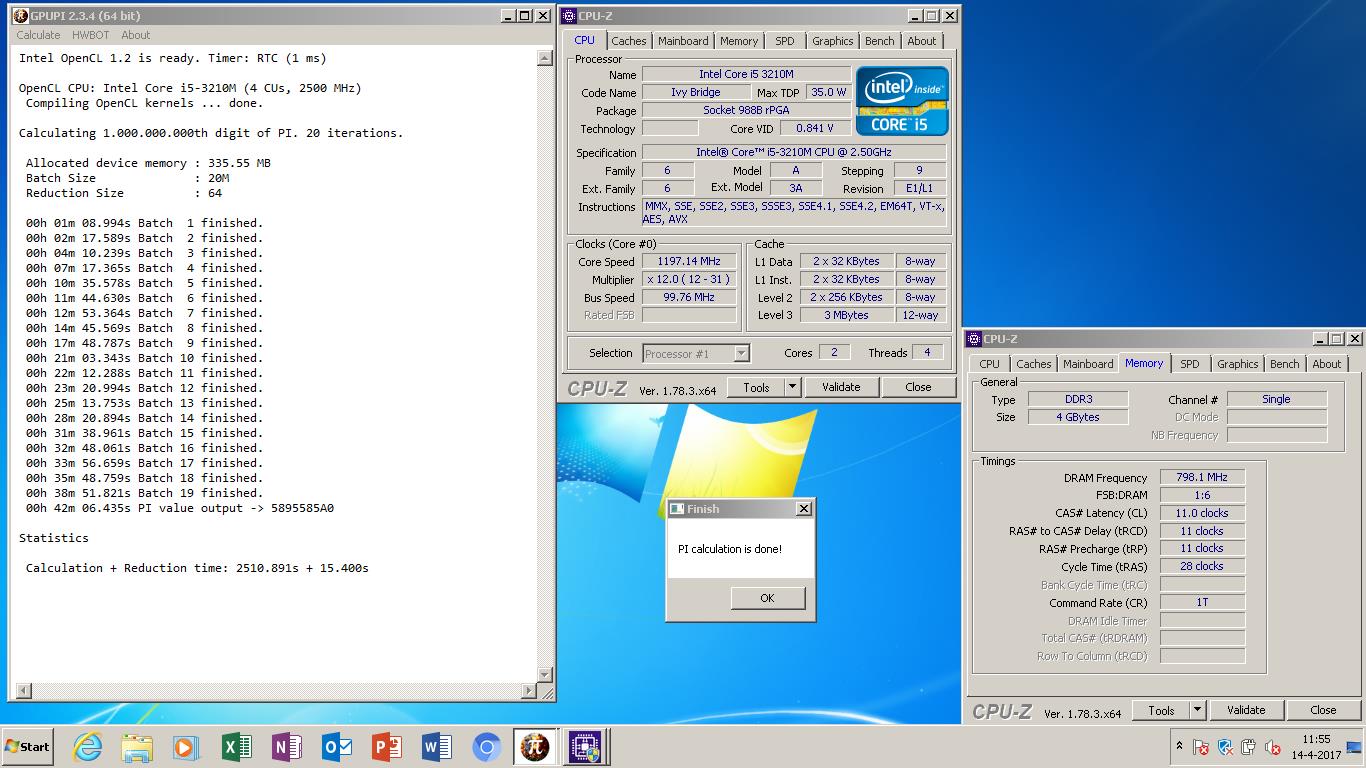Switch to SPD tab in CPU-Z CPU window
The width and height of the screenshot is (1366, 768).
pos(785,41)
